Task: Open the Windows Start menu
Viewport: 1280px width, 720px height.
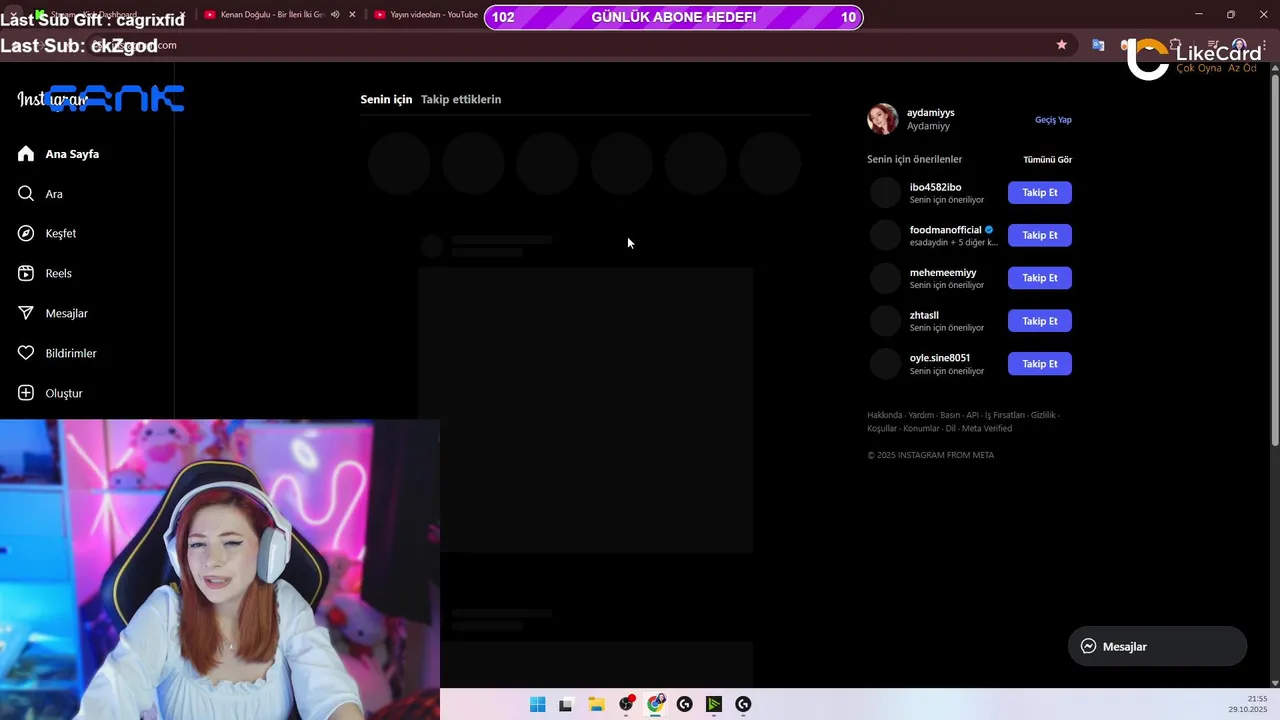Action: pos(537,704)
